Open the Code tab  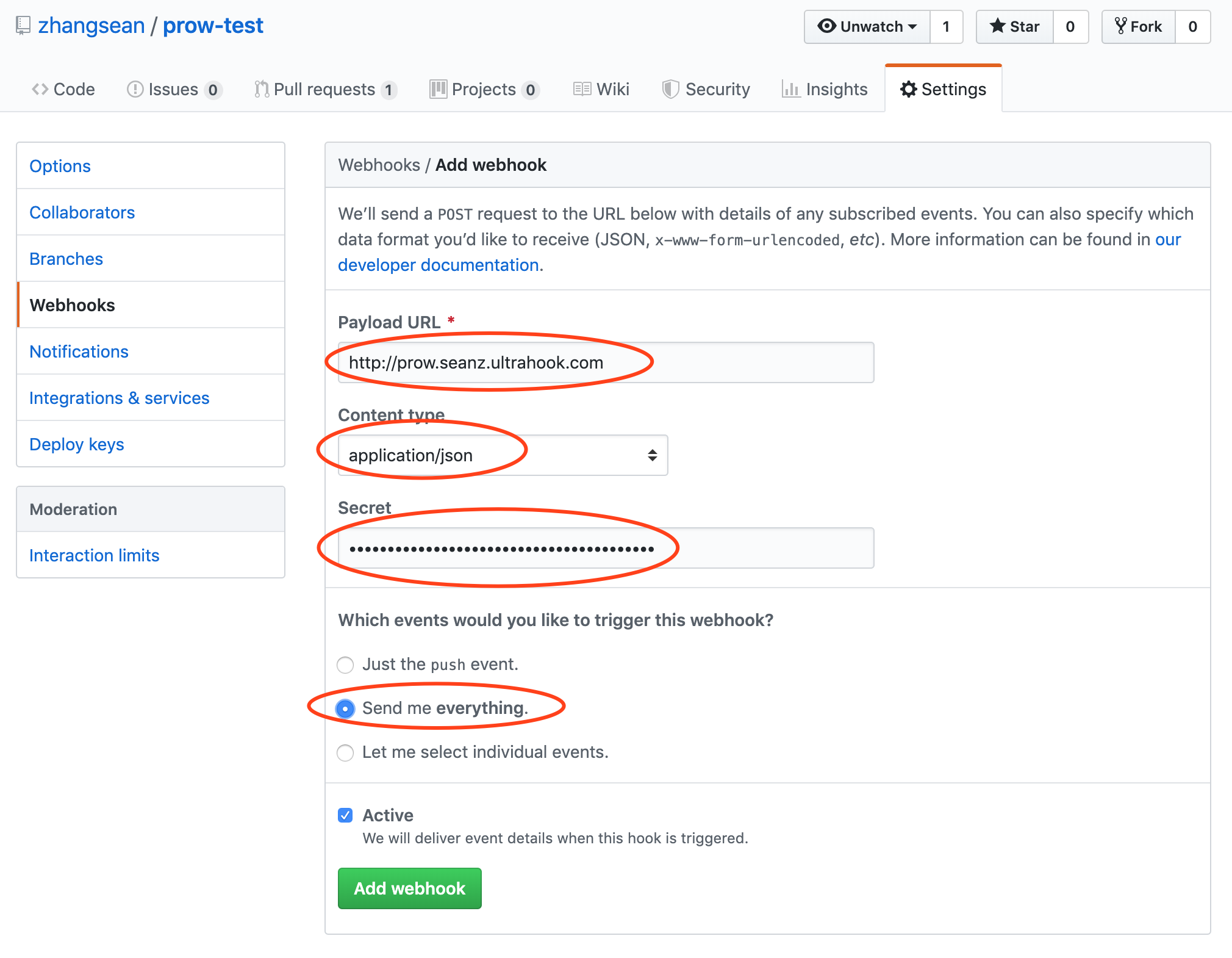click(x=63, y=89)
